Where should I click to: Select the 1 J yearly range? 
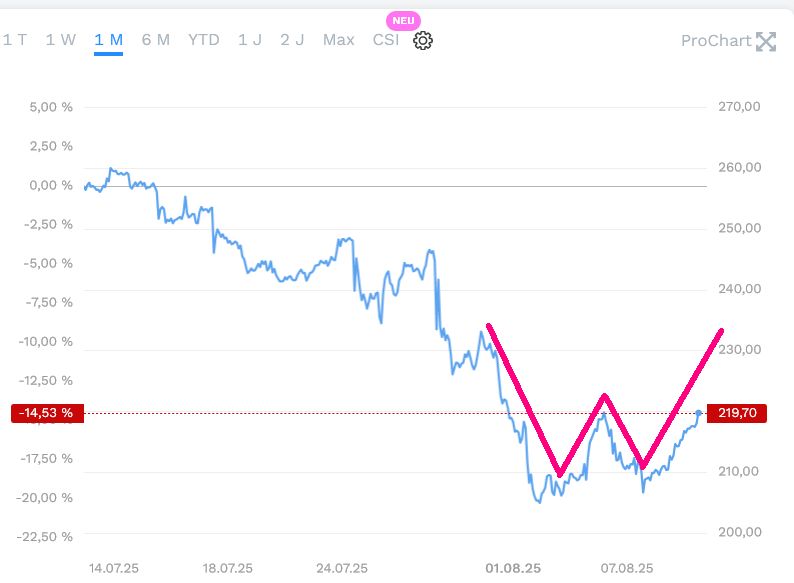(x=250, y=40)
